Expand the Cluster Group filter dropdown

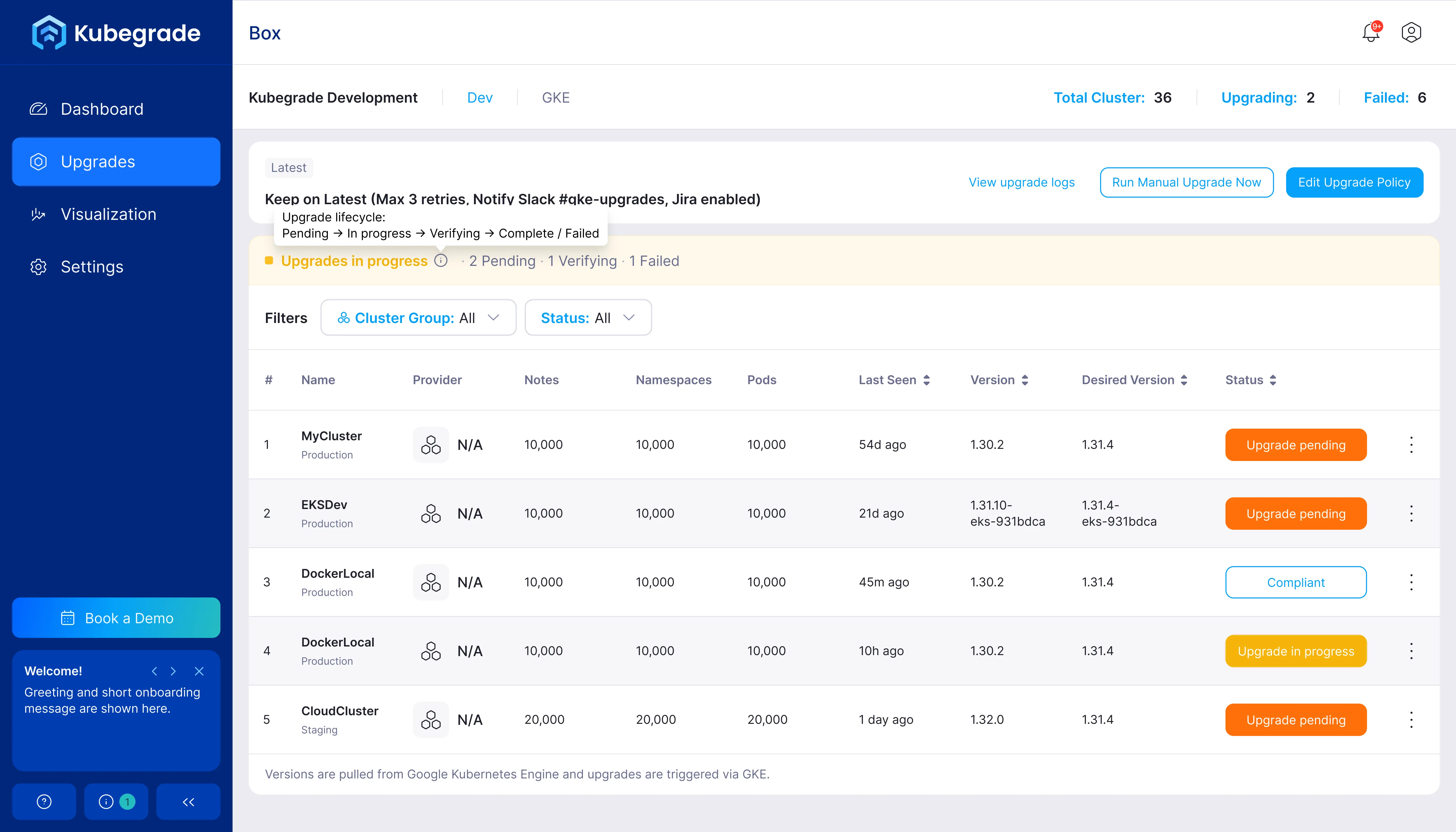418,318
